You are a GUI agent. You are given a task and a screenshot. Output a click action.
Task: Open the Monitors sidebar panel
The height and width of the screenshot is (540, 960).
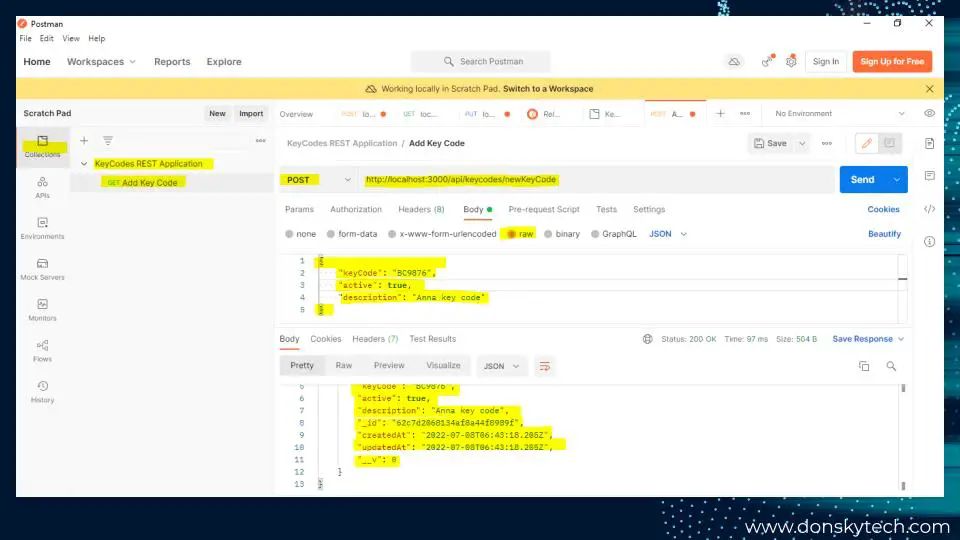pos(42,310)
